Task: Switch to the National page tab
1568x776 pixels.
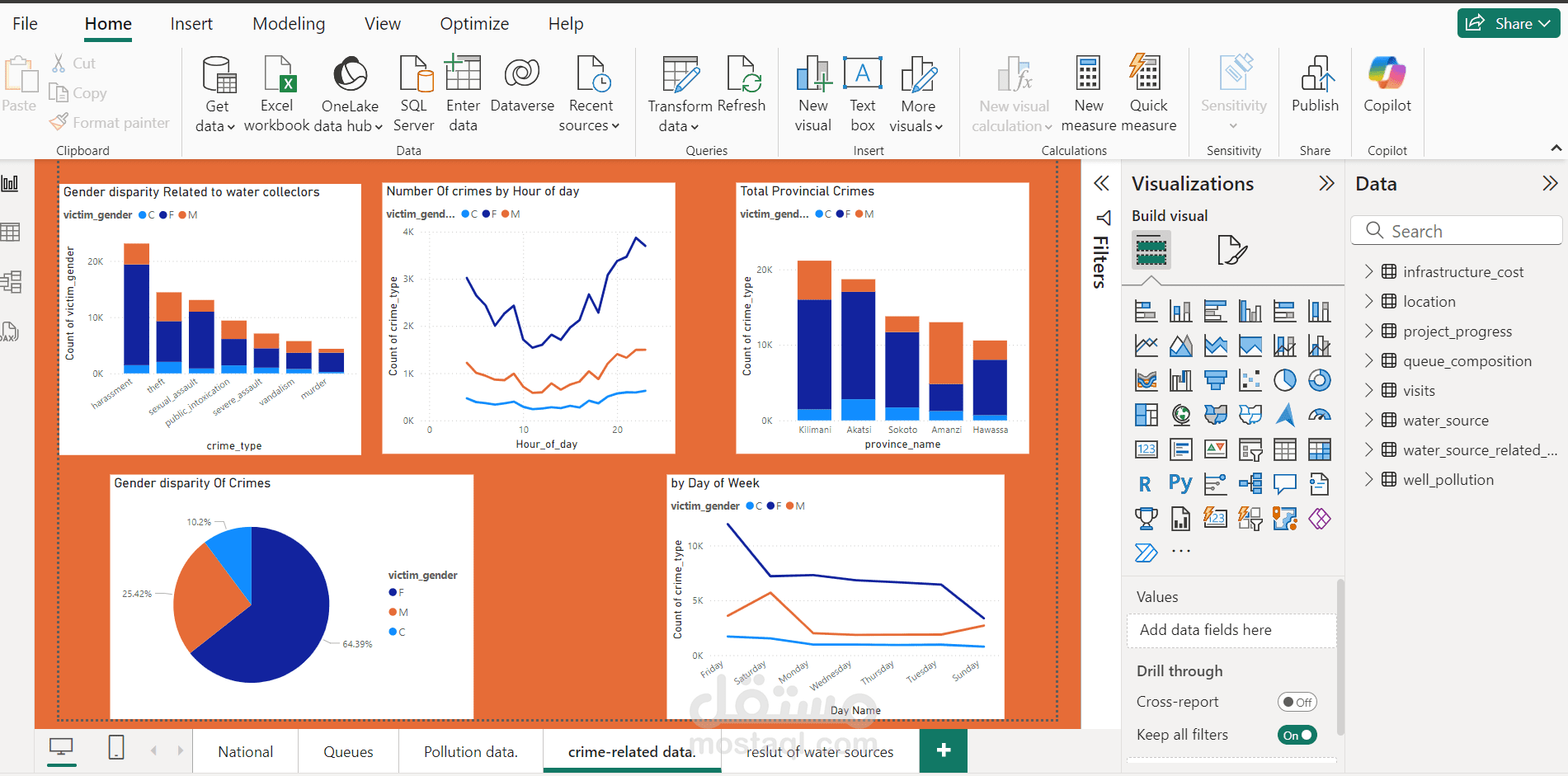Action: (x=245, y=751)
